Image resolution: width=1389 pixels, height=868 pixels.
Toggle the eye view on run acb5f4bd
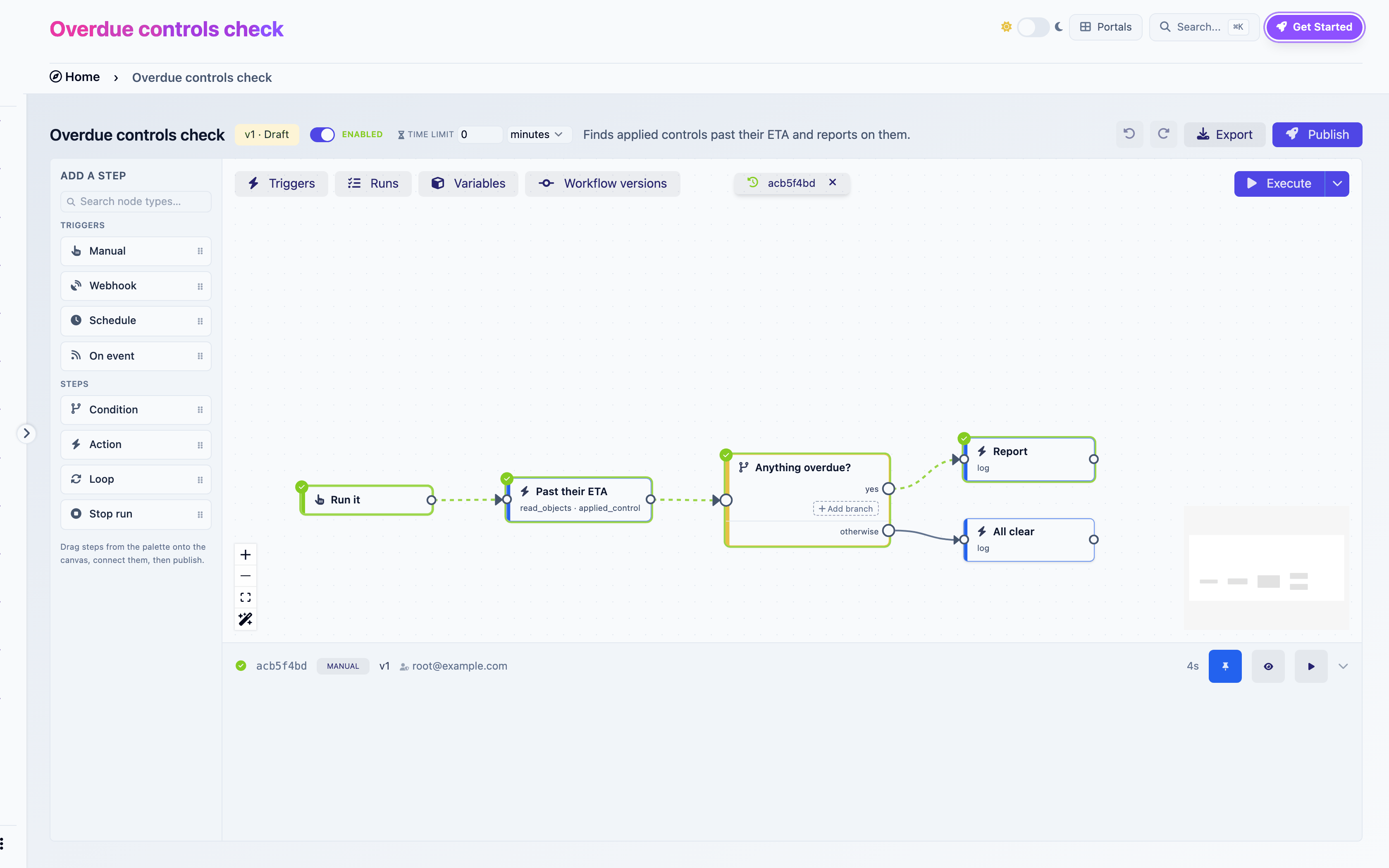[x=1268, y=666]
